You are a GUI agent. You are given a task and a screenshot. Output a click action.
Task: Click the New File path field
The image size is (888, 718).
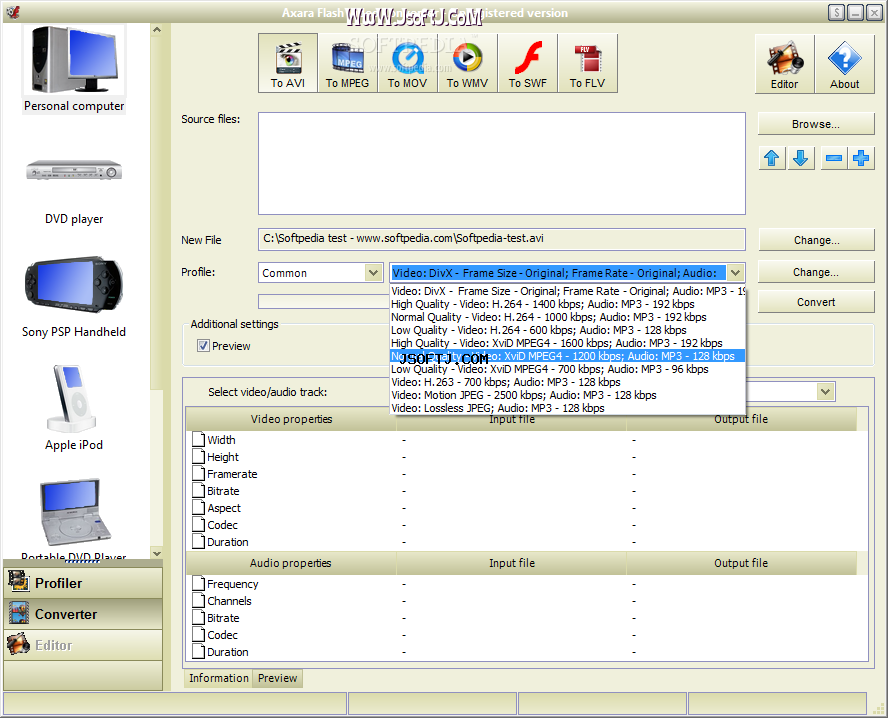click(x=502, y=239)
